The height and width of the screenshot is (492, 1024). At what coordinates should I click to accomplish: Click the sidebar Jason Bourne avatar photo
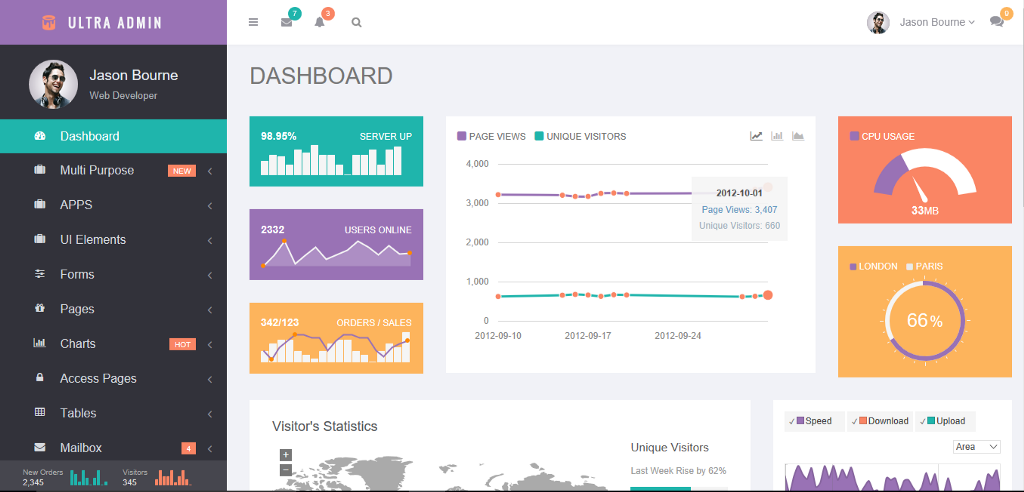point(53,84)
